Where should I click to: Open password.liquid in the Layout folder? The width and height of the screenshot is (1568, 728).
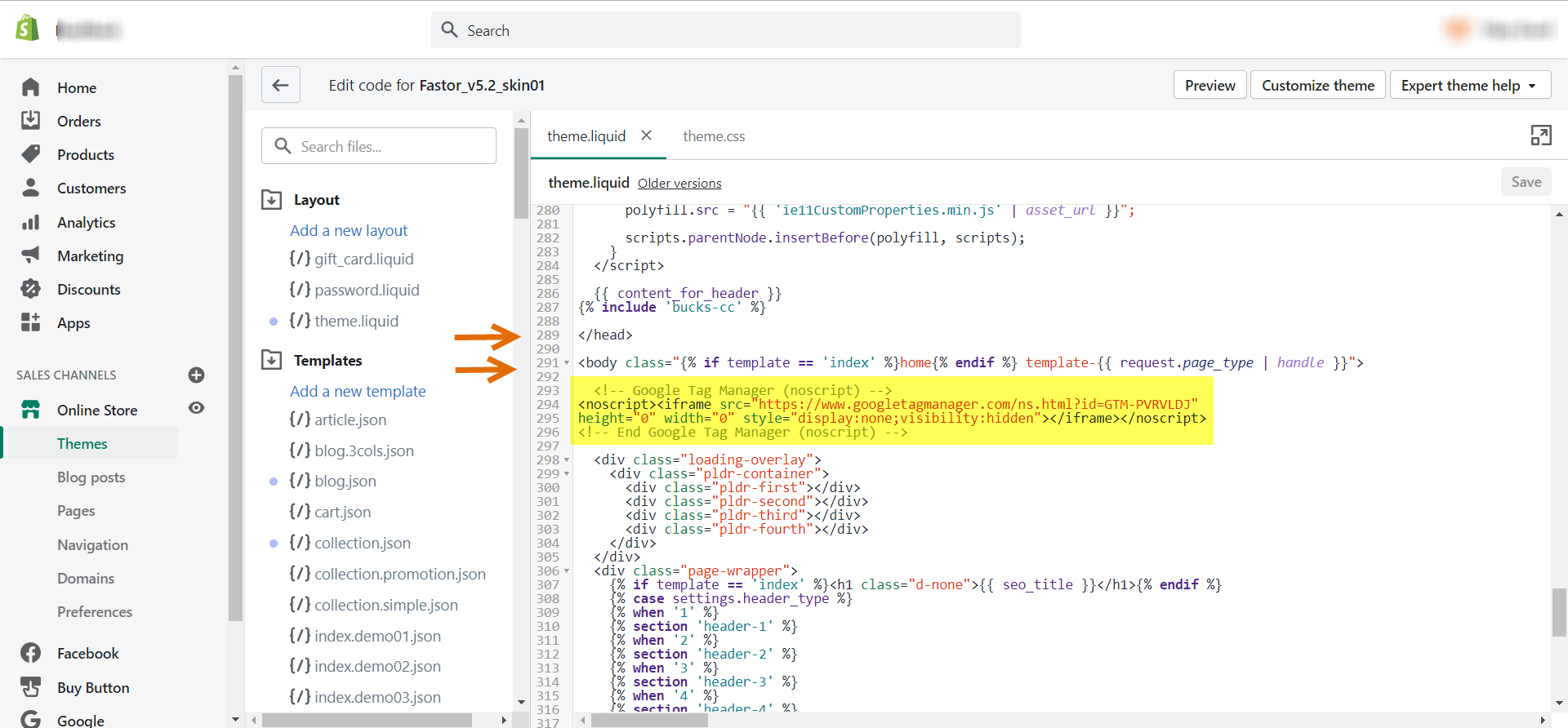point(367,290)
